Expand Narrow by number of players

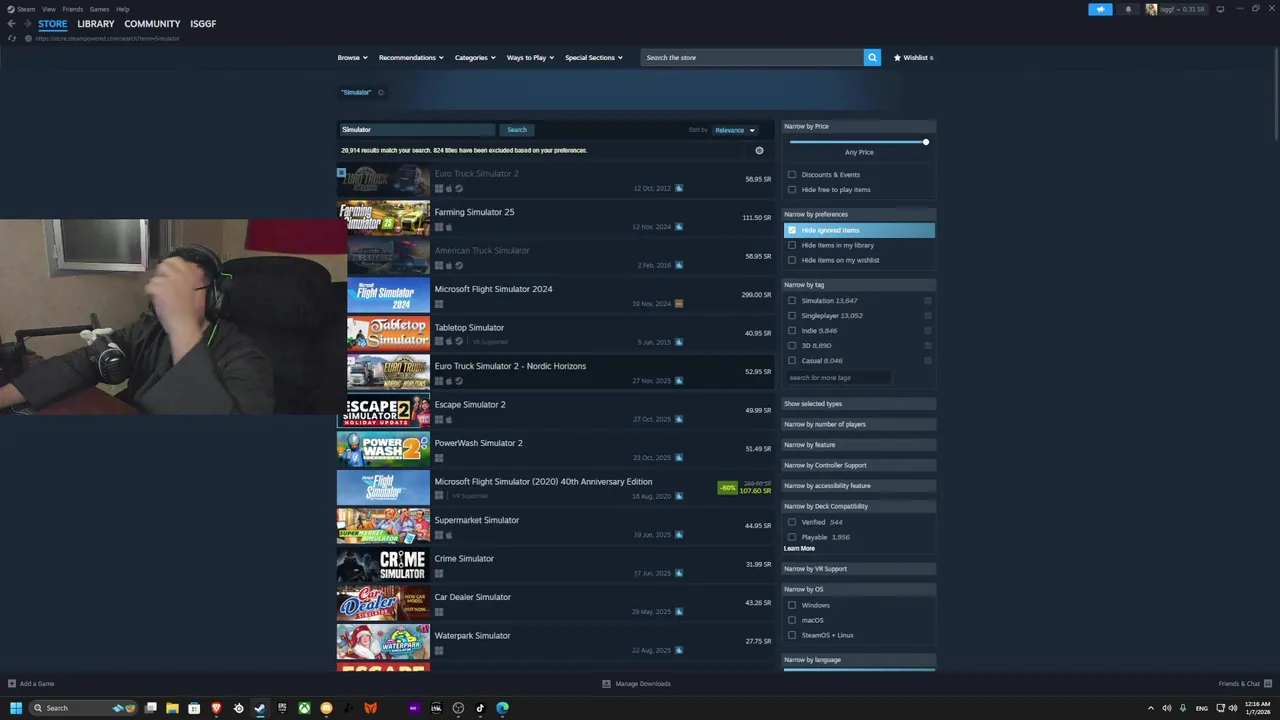[858, 424]
